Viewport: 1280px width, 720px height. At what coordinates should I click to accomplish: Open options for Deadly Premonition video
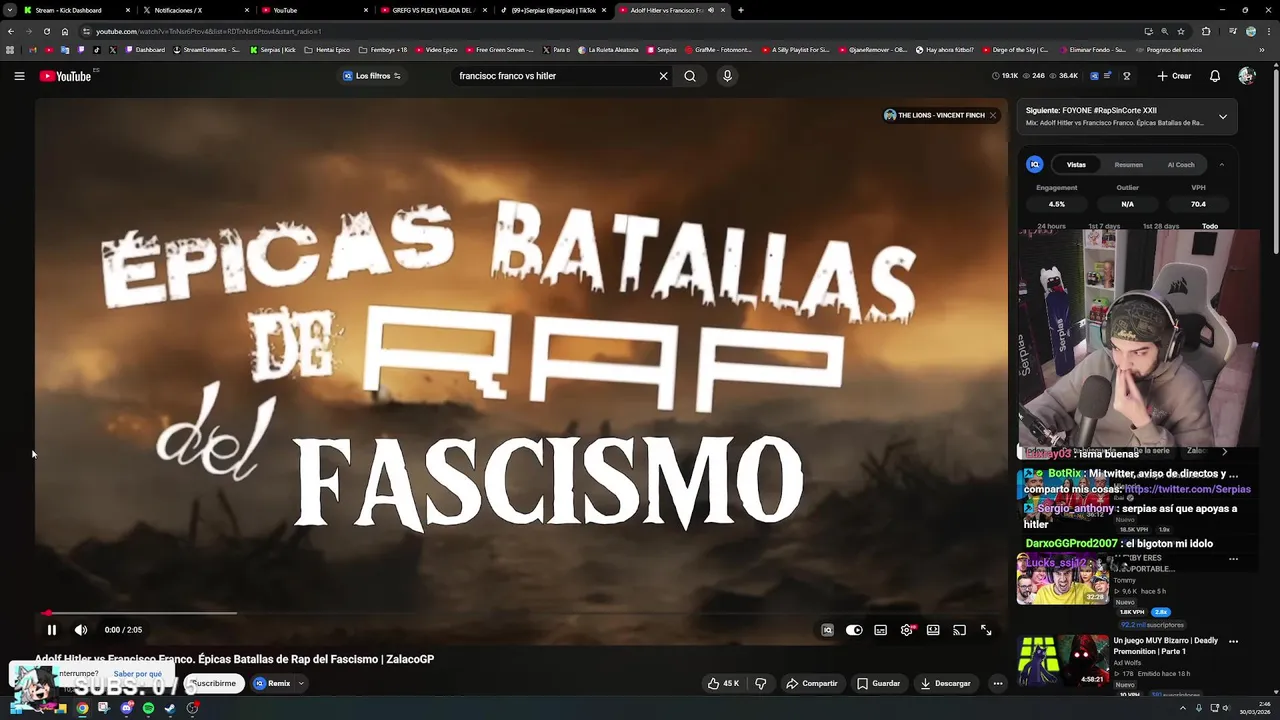pos(1233,641)
